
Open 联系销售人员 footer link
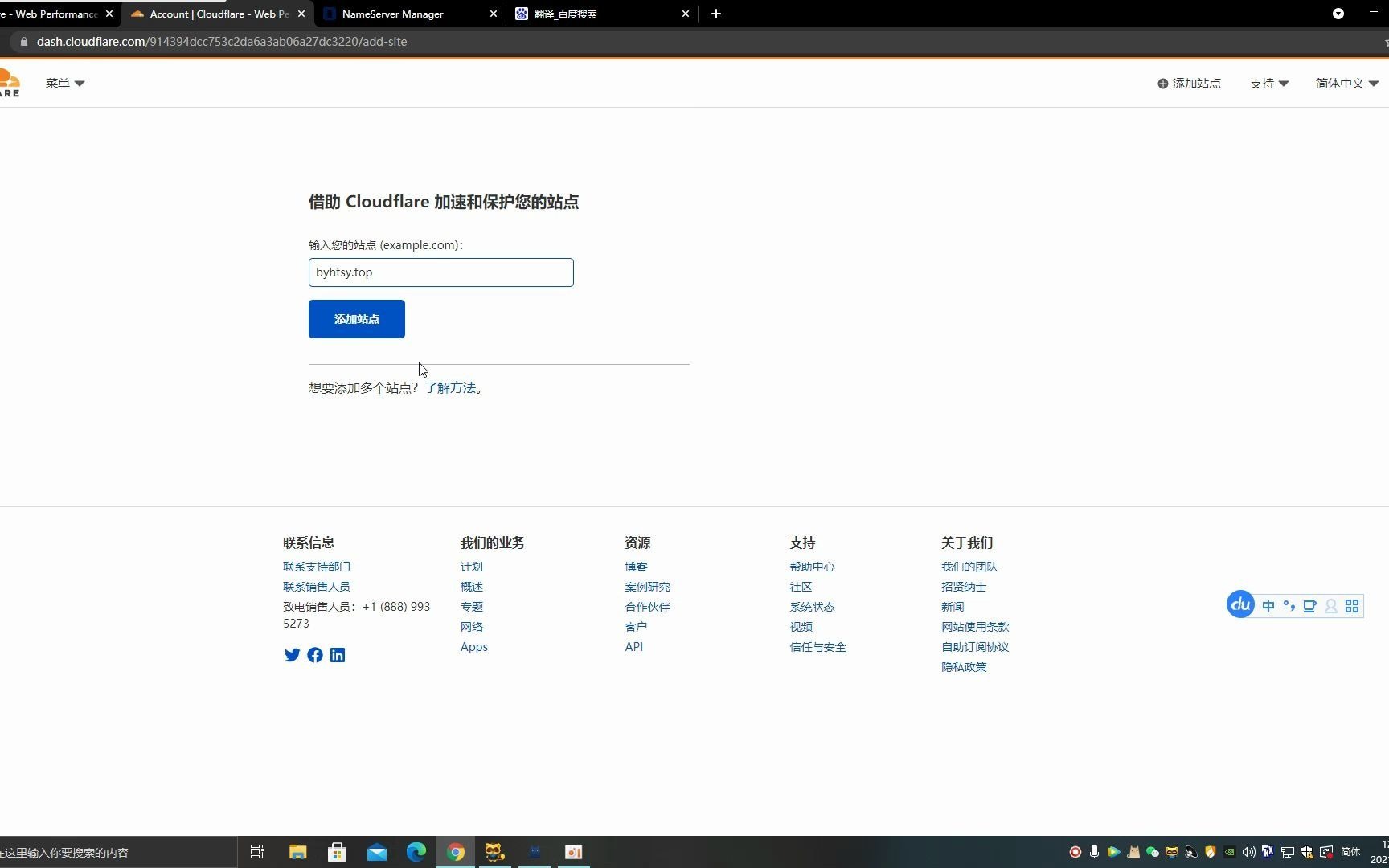coord(317,587)
